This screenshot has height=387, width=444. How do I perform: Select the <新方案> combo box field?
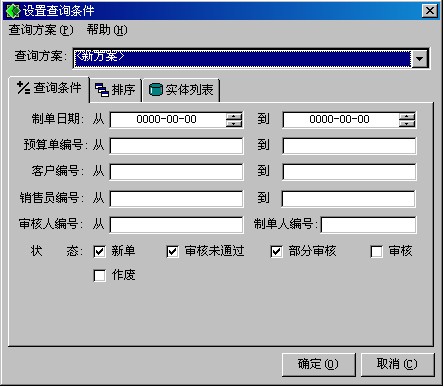point(242,59)
